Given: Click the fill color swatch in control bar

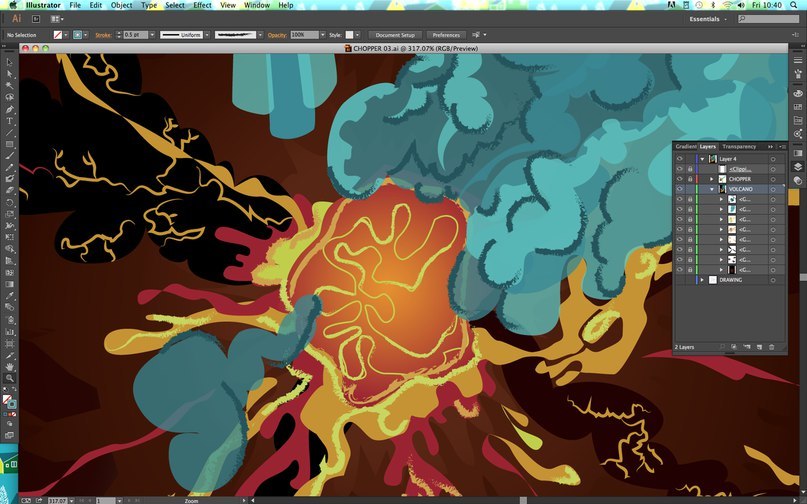Looking at the screenshot, I should point(58,35).
